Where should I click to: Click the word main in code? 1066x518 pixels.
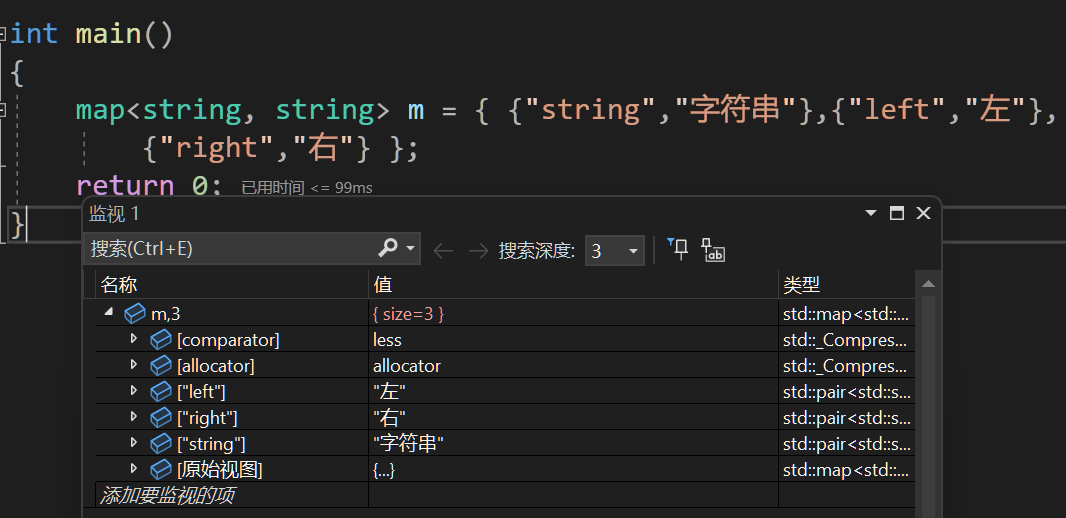pyautogui.click(x=108, y=33)
